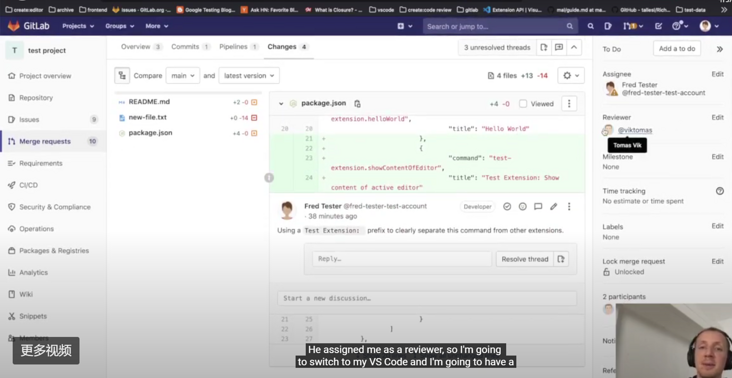Click the Add a to do button

(x=677, y=49)
